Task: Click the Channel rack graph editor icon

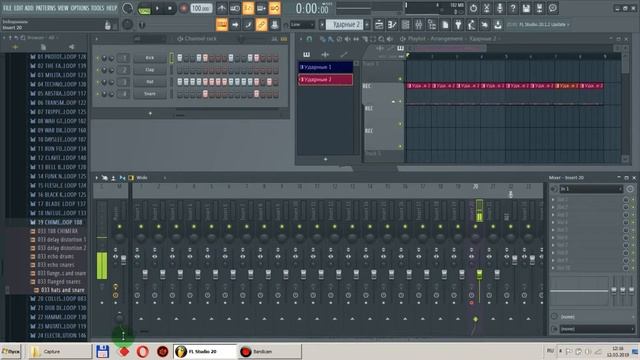Action: click(274, 39)
